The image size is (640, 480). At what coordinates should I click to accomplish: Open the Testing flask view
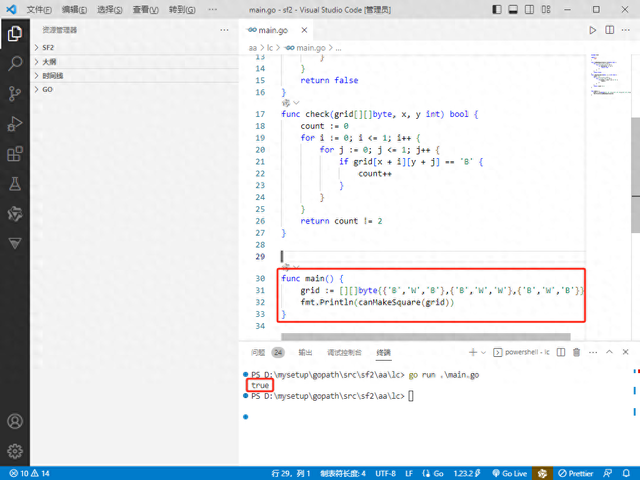[15, 184]
